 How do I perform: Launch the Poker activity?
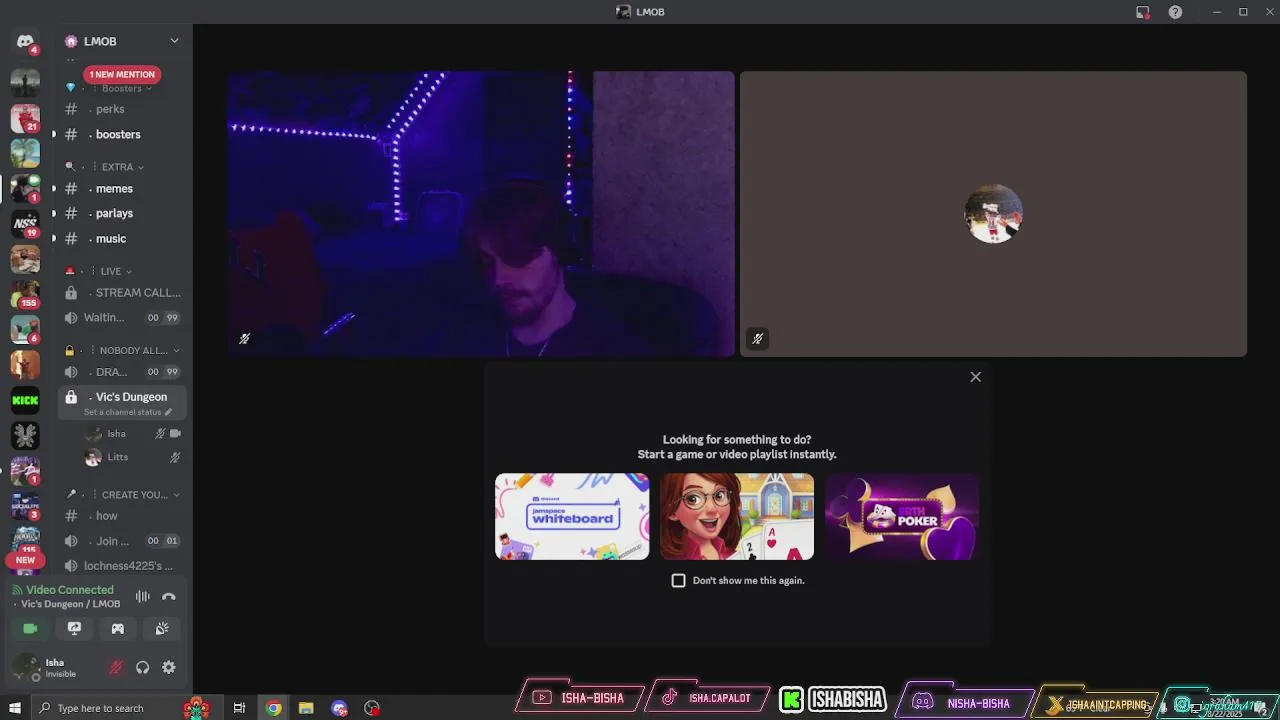click(x=902, y=516)
